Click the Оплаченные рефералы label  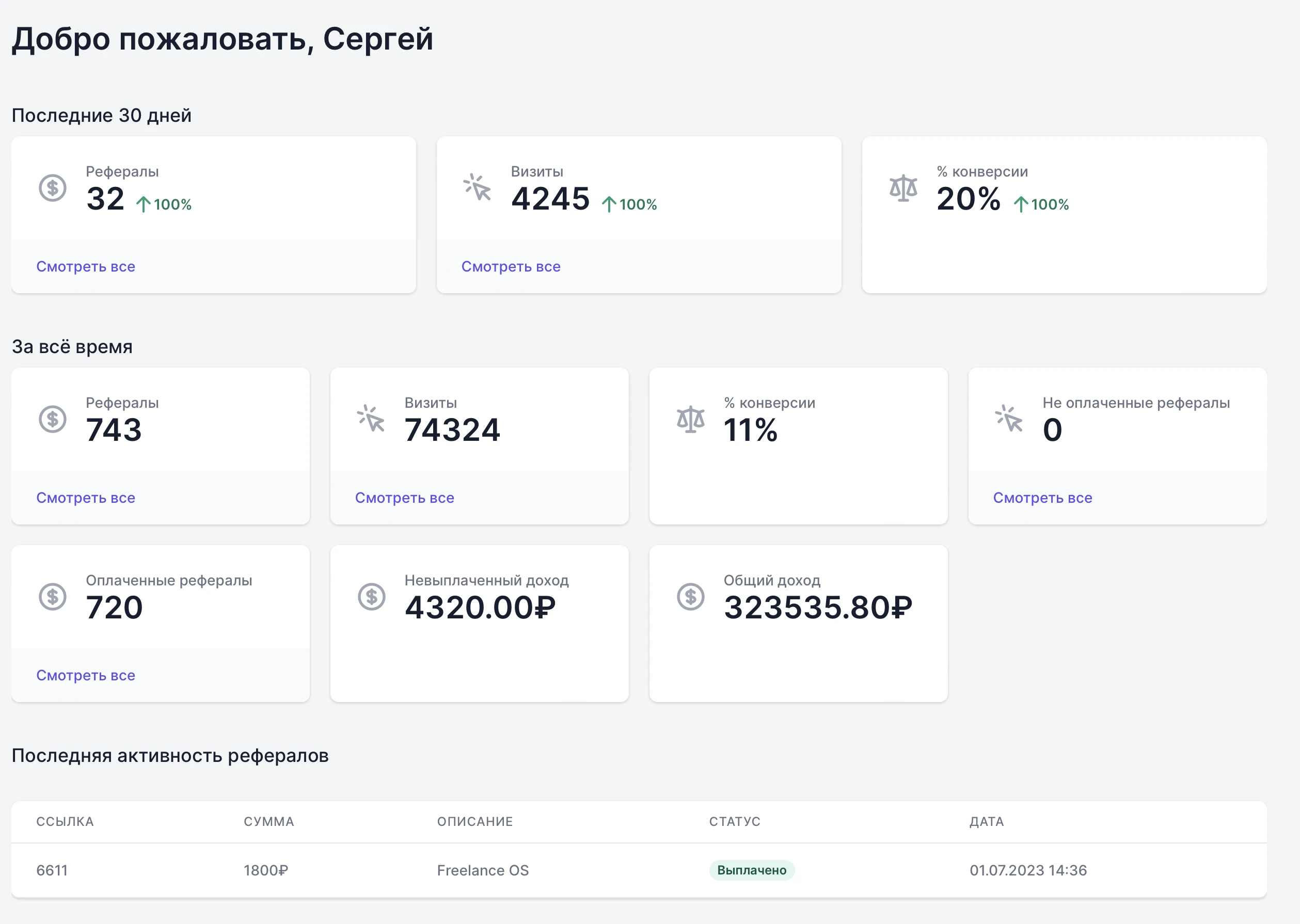pos(169,580)
